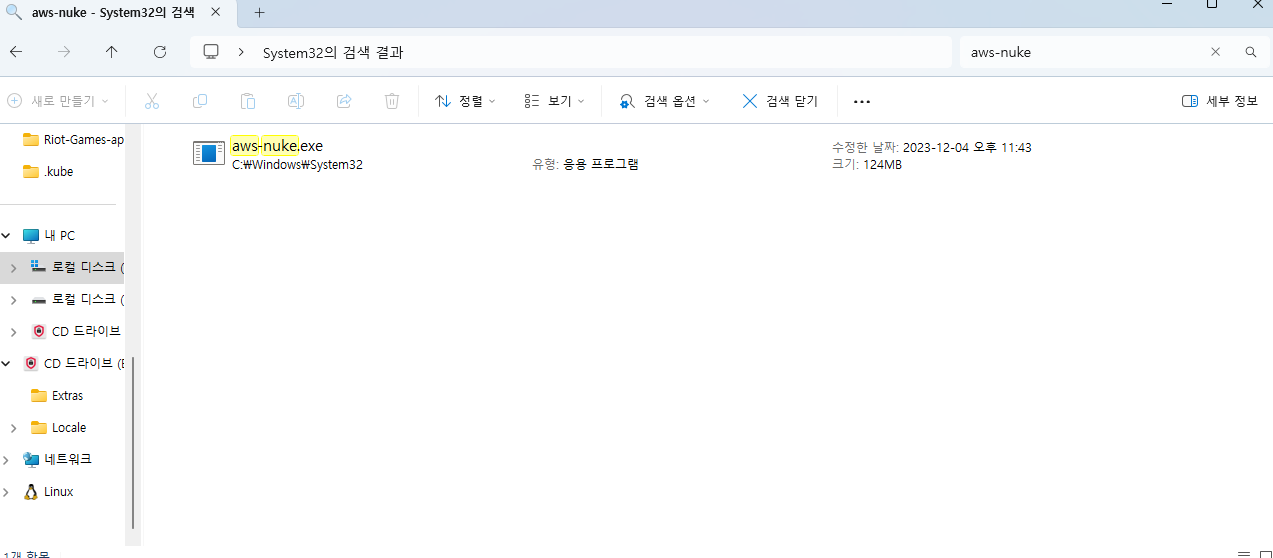Image resolution: width=1273 pixels, height=558 pixels.
Task: Click the Share icon in toolbar
Action: 344,101
